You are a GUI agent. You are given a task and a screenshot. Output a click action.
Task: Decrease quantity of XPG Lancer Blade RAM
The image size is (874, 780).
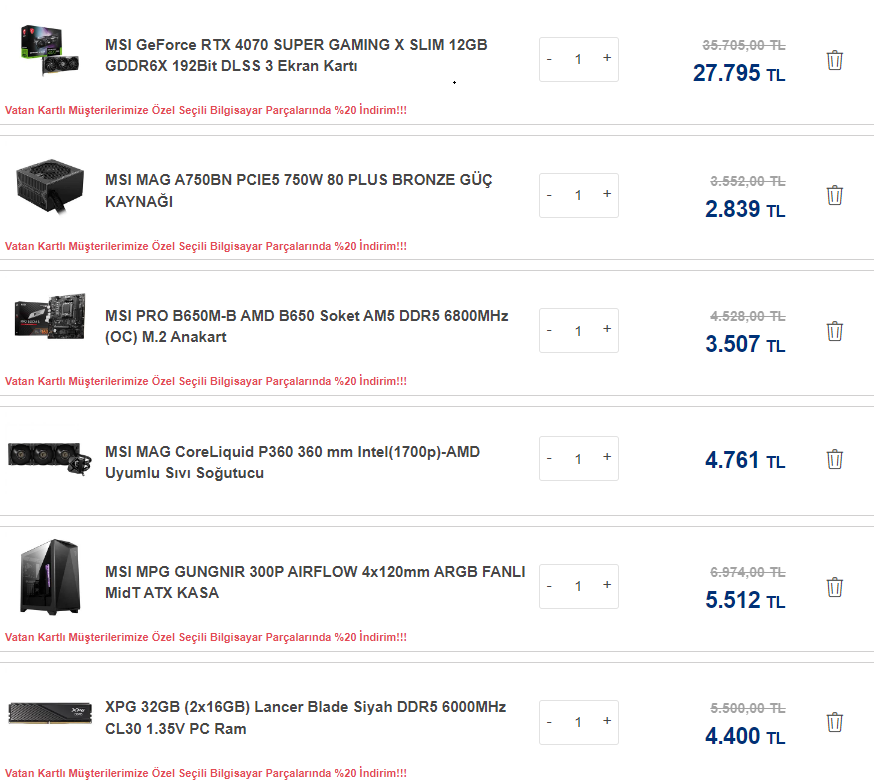[549, 722]
